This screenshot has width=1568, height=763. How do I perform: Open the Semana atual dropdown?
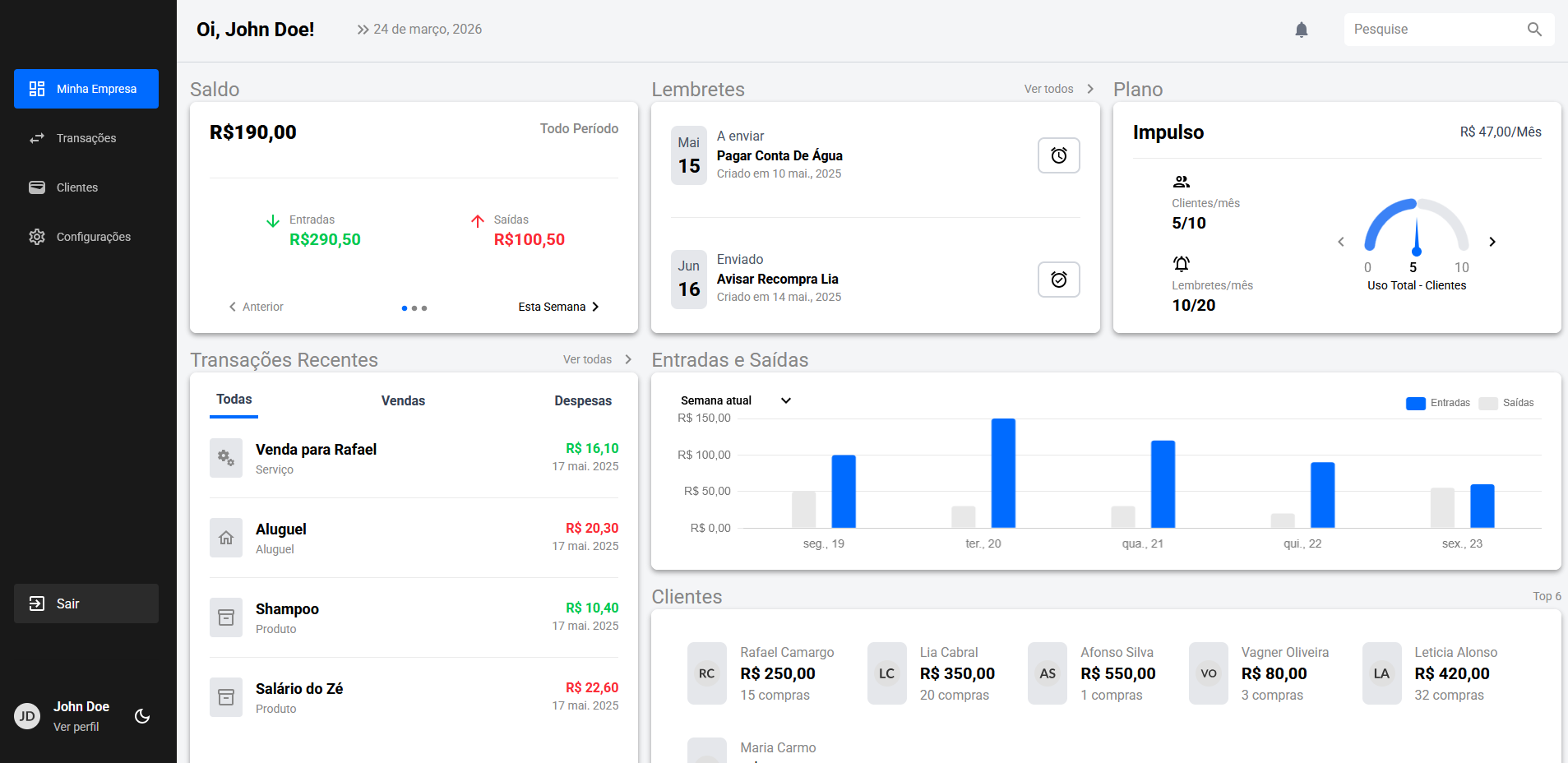(734, 400)
